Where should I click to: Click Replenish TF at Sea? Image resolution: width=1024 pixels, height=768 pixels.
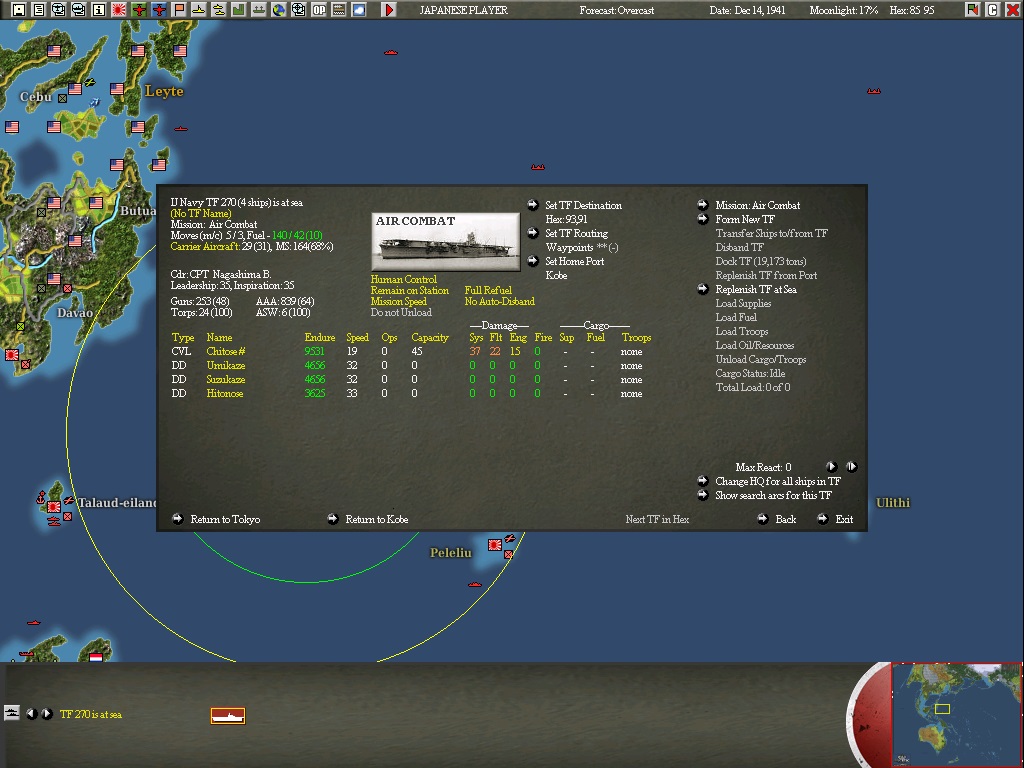click(756, 289)
